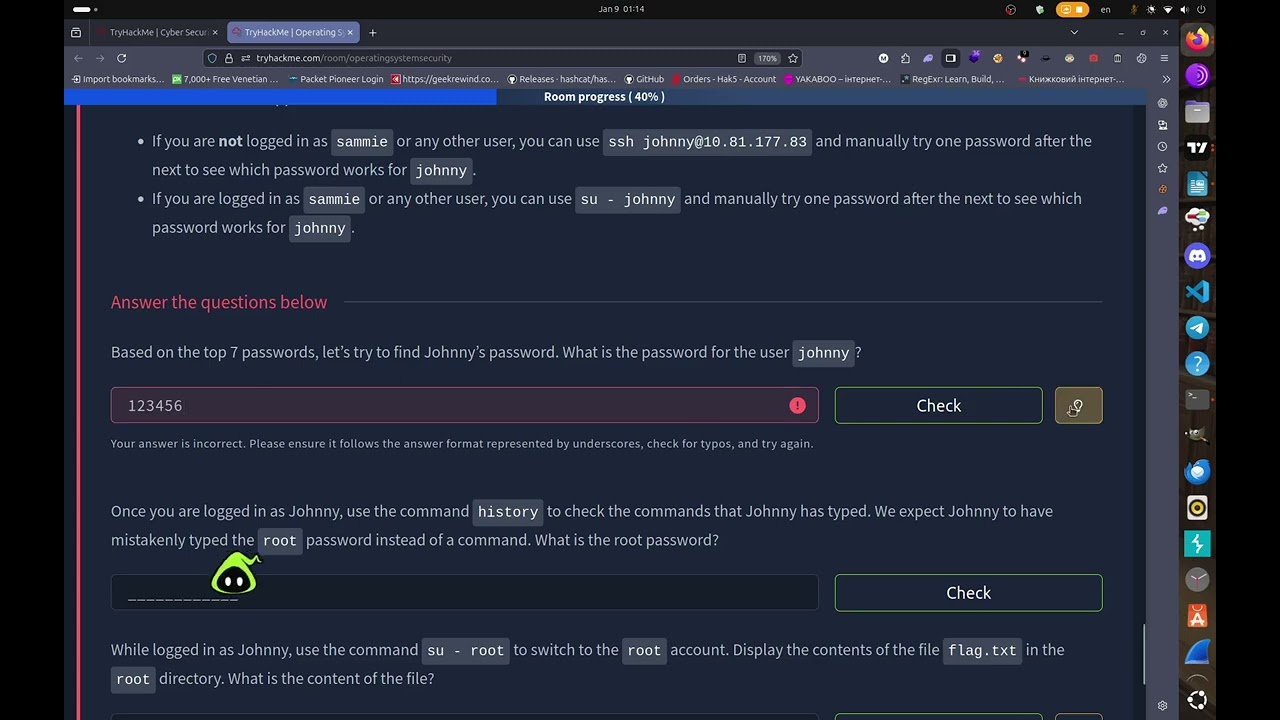Click the hint lightbulb button
The width and height of the screenshot is (1280, 720).
[x=1078, y=405]
